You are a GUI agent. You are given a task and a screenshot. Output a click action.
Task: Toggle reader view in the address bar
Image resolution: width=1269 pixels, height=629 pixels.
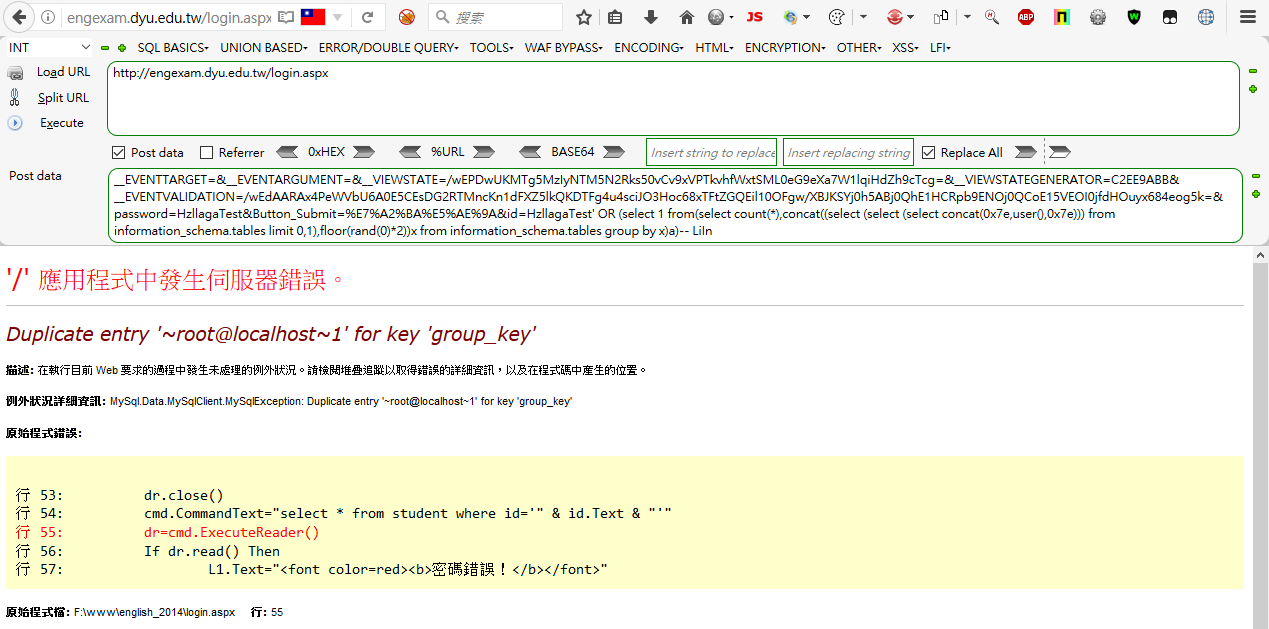click(x=286, y=17)
